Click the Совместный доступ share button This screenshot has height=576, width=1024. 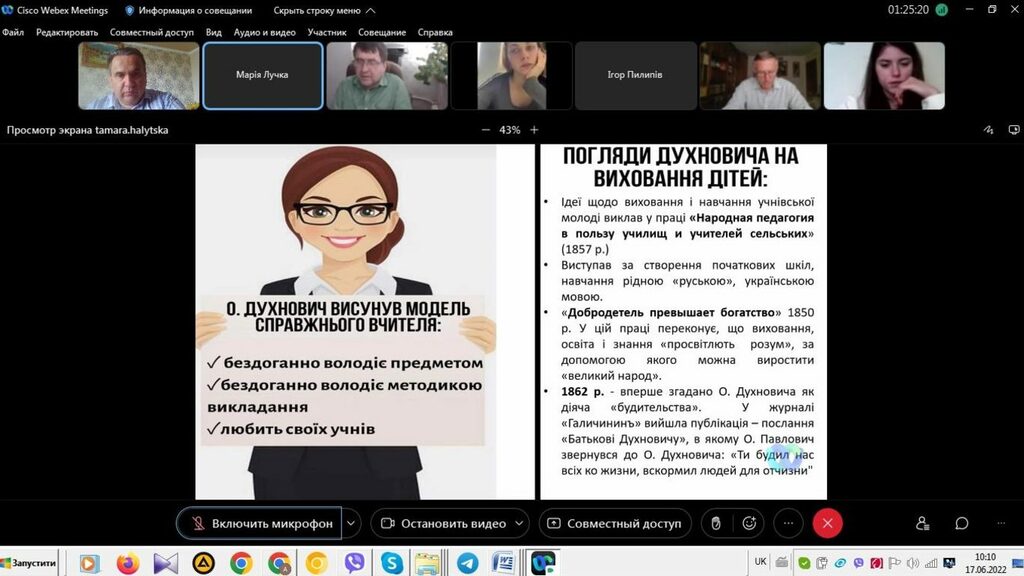(614, 523)
